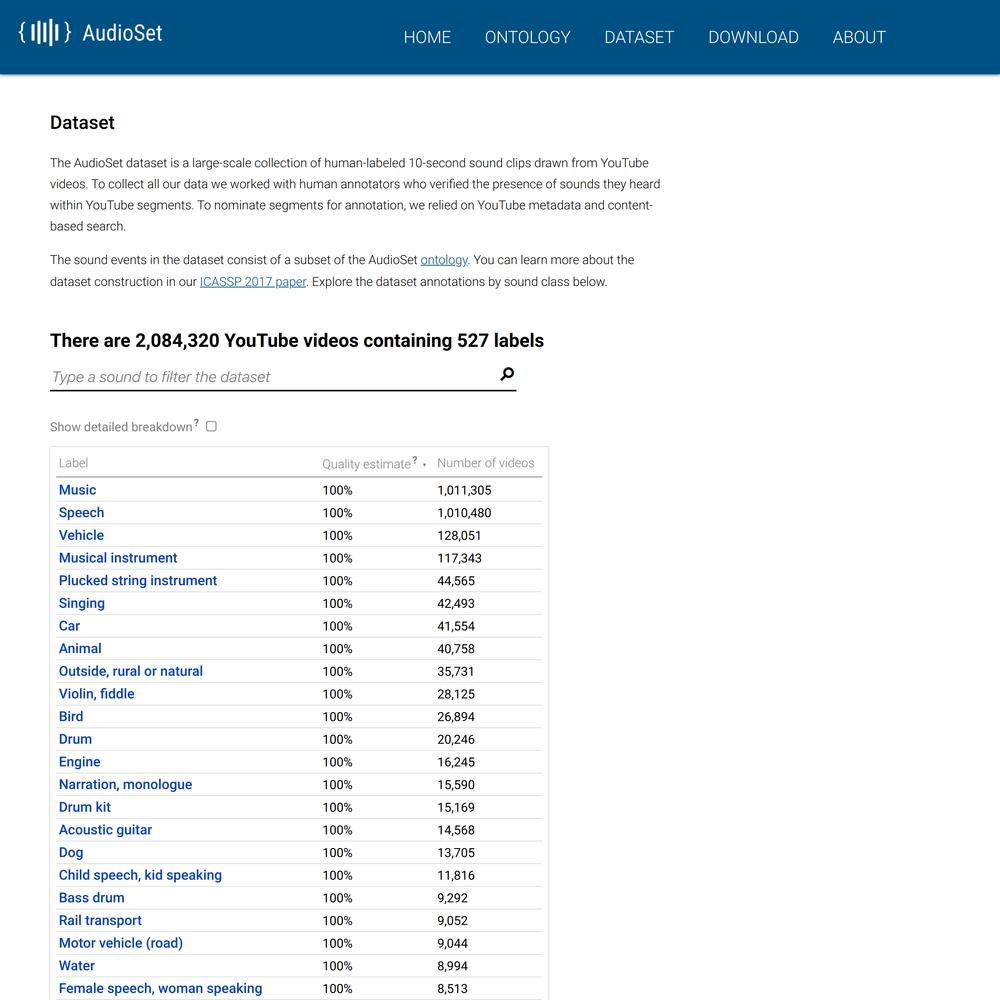Screen dimensions: 1000x1000
Task: Click the Label column header
Action: (73, 463)
